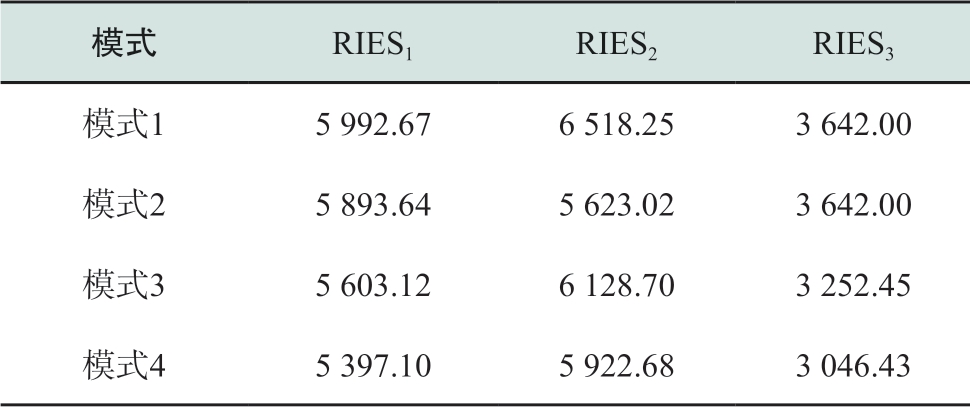Click the 模式1 row label
This screenshot has height=407, width=970.
tap(124, 124)
